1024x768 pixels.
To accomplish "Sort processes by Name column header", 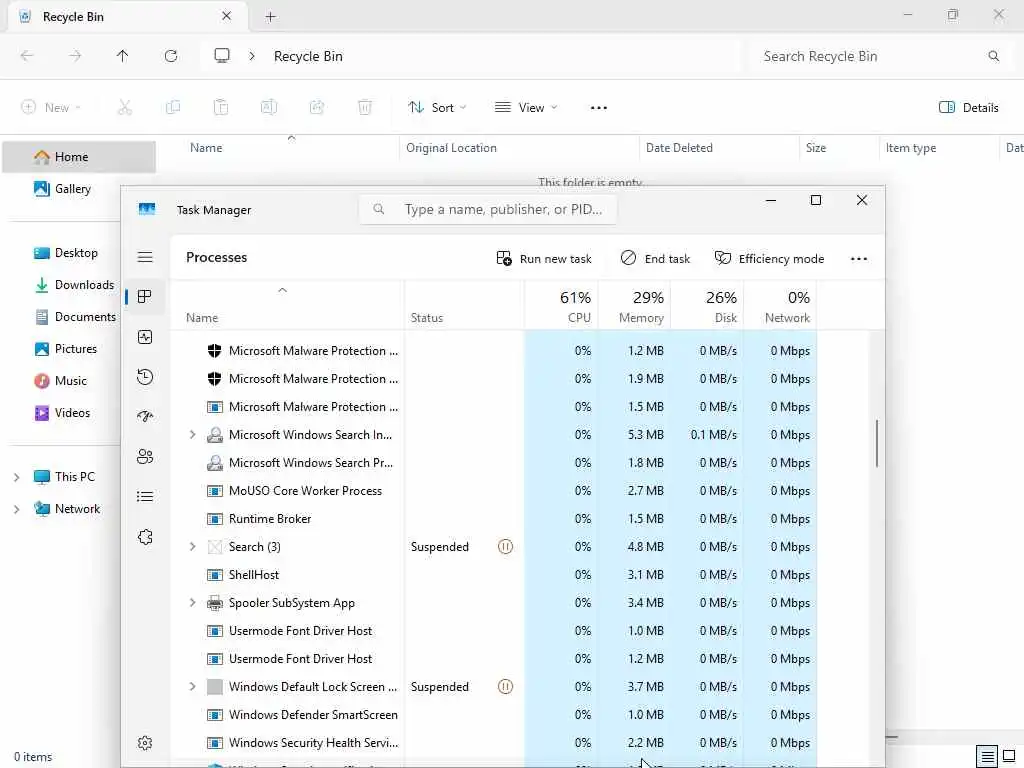I will pyautogui.click(x=287, y=306).
